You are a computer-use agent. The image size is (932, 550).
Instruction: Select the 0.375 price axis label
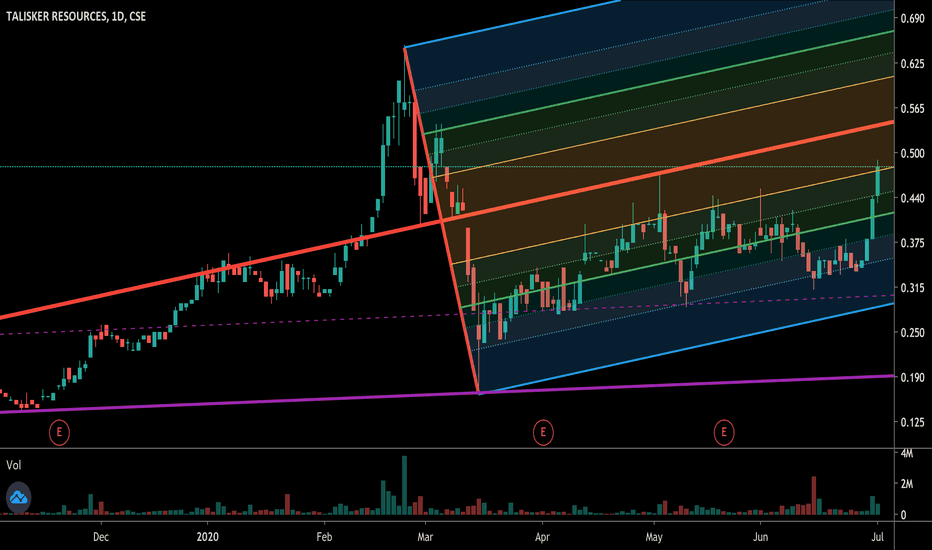point(912,243)
